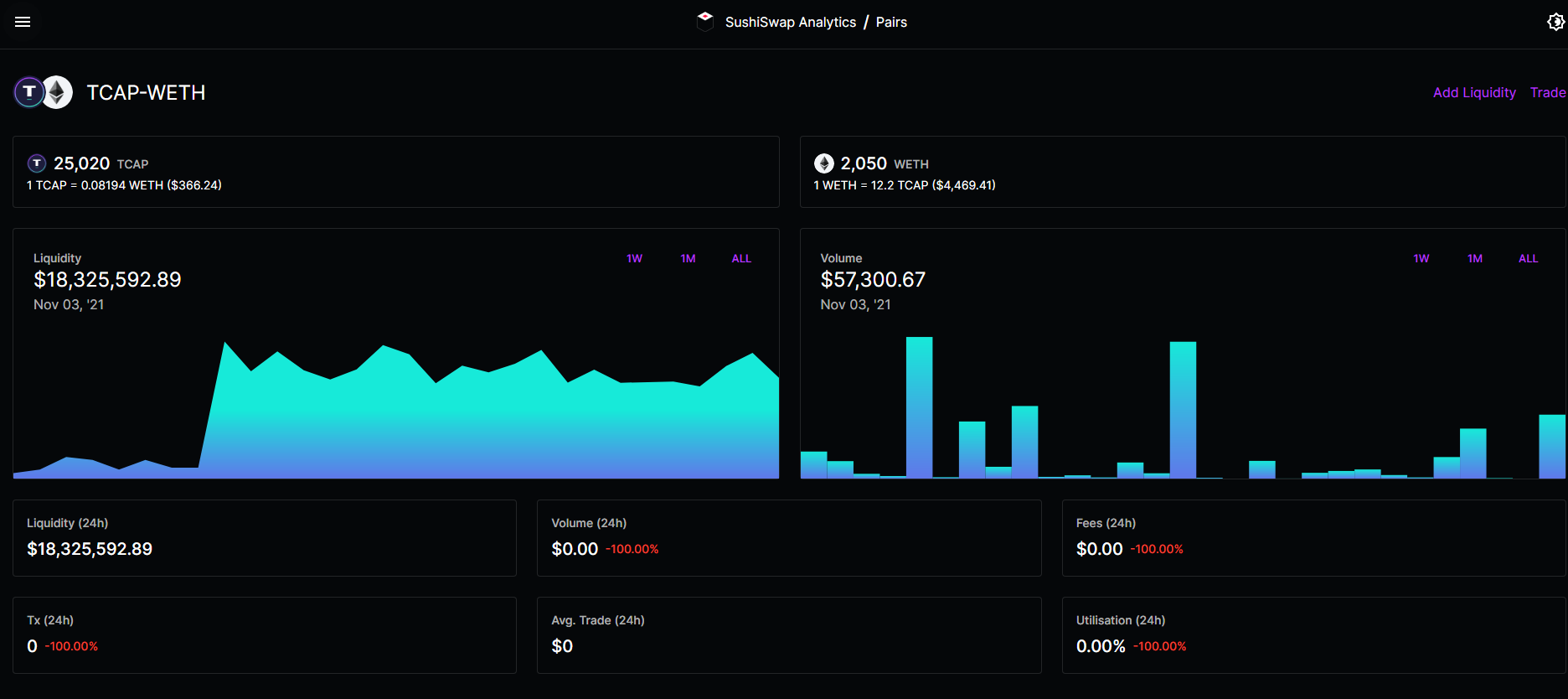Click the Utilisation (24h) 0.00% value

click(x=1101, y=646)
